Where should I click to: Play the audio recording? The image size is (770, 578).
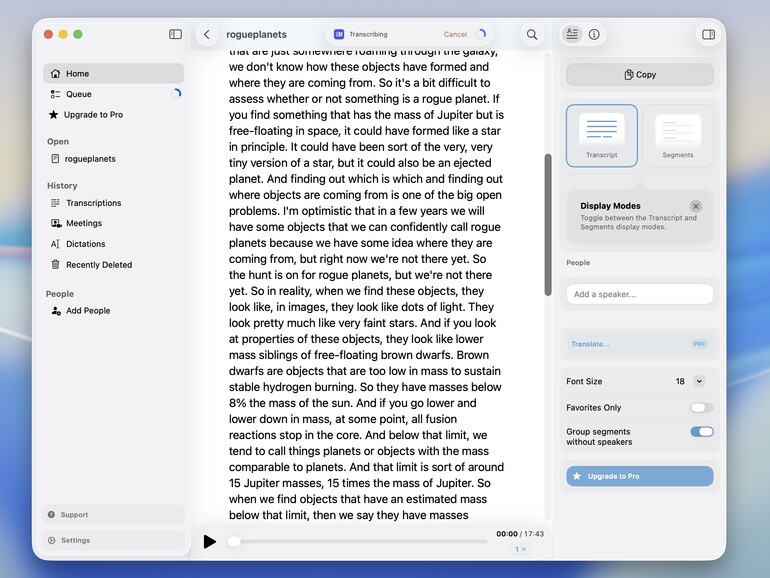tap(210, 541)
